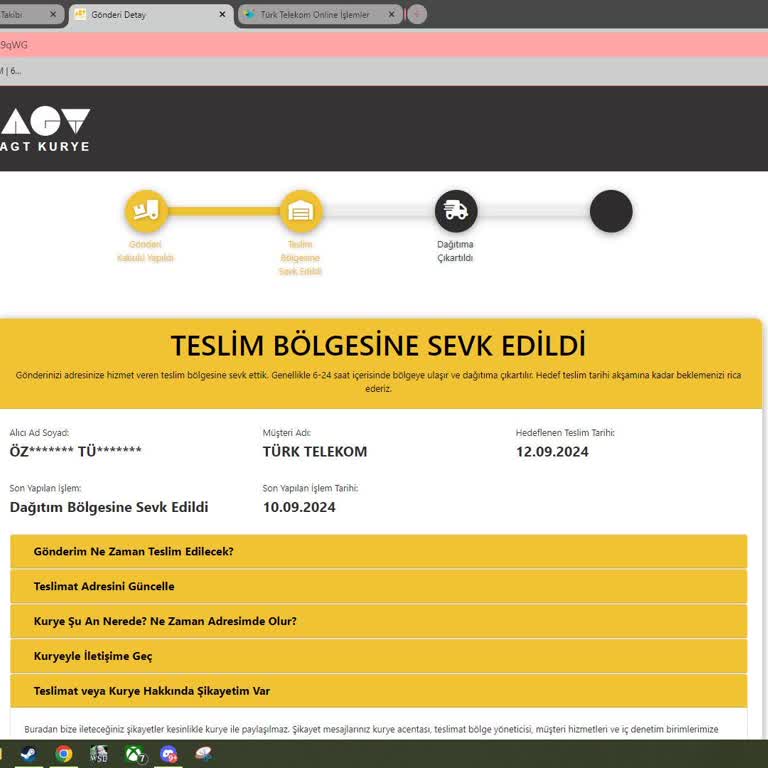Open the Xbox app in the taskbar
Image resolution: width=768 pixels, height=768 pixels.
coord(134,753)
